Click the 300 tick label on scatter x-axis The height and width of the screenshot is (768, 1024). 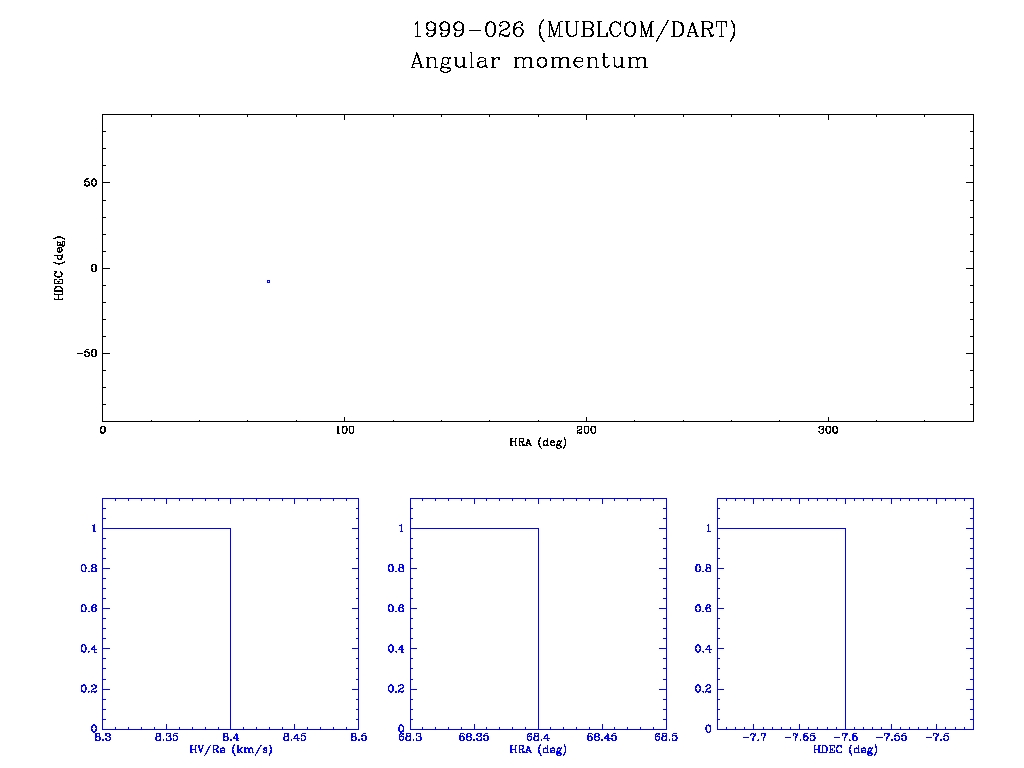pos(828,430)
